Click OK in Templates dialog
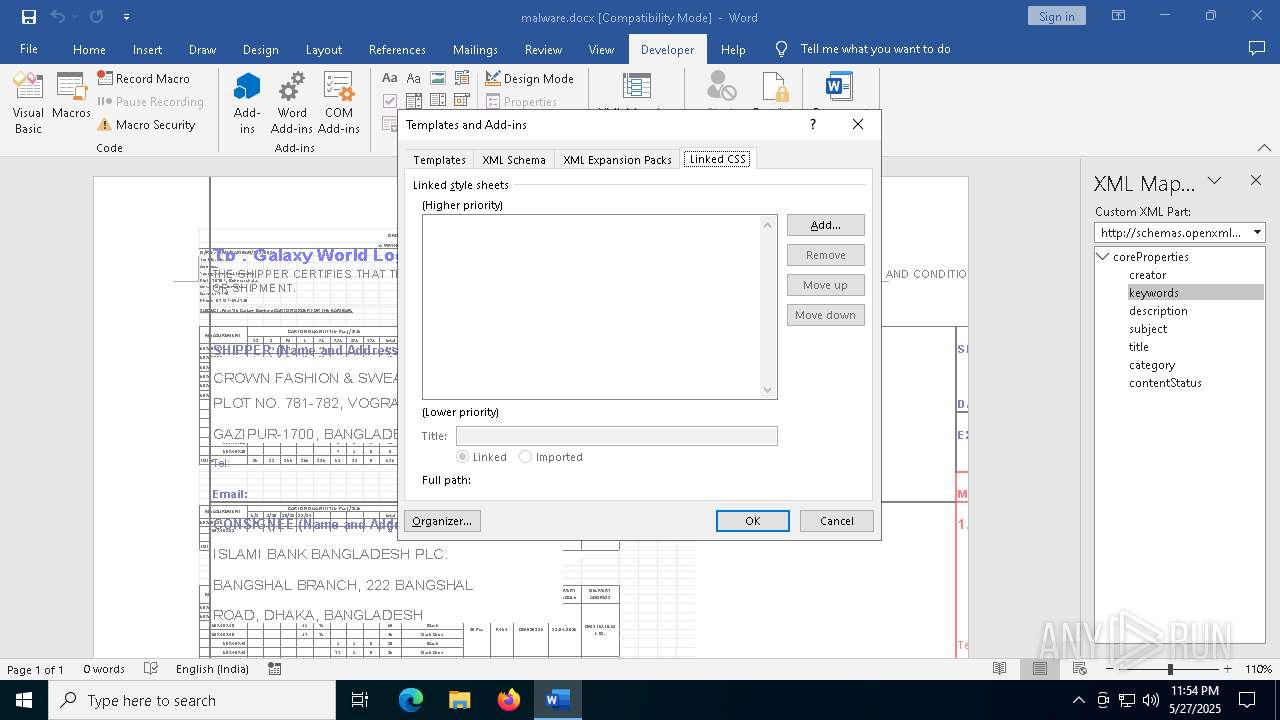The width and height of the screenshot is (1280, 720). coord(753,521)
